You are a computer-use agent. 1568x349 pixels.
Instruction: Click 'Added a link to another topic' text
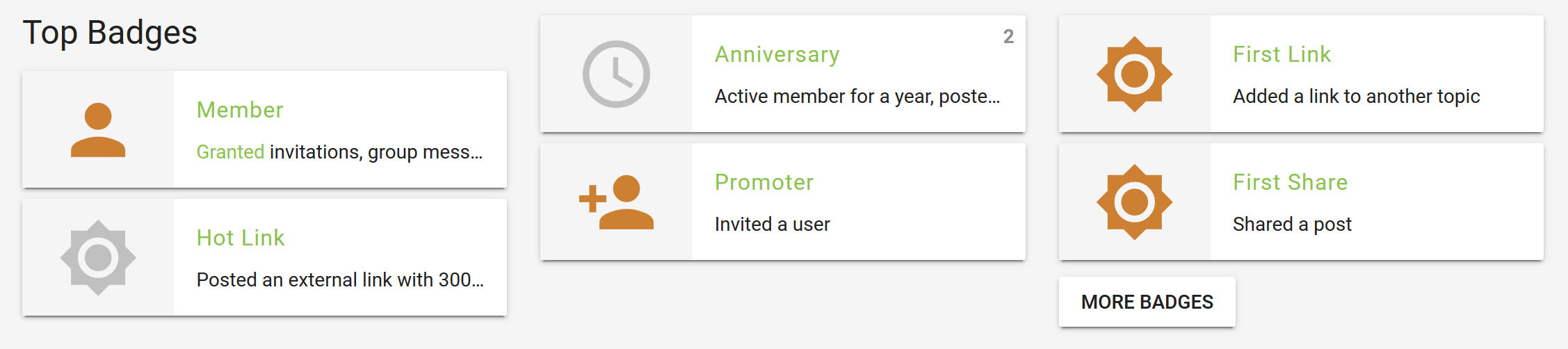pos(1356,96)
